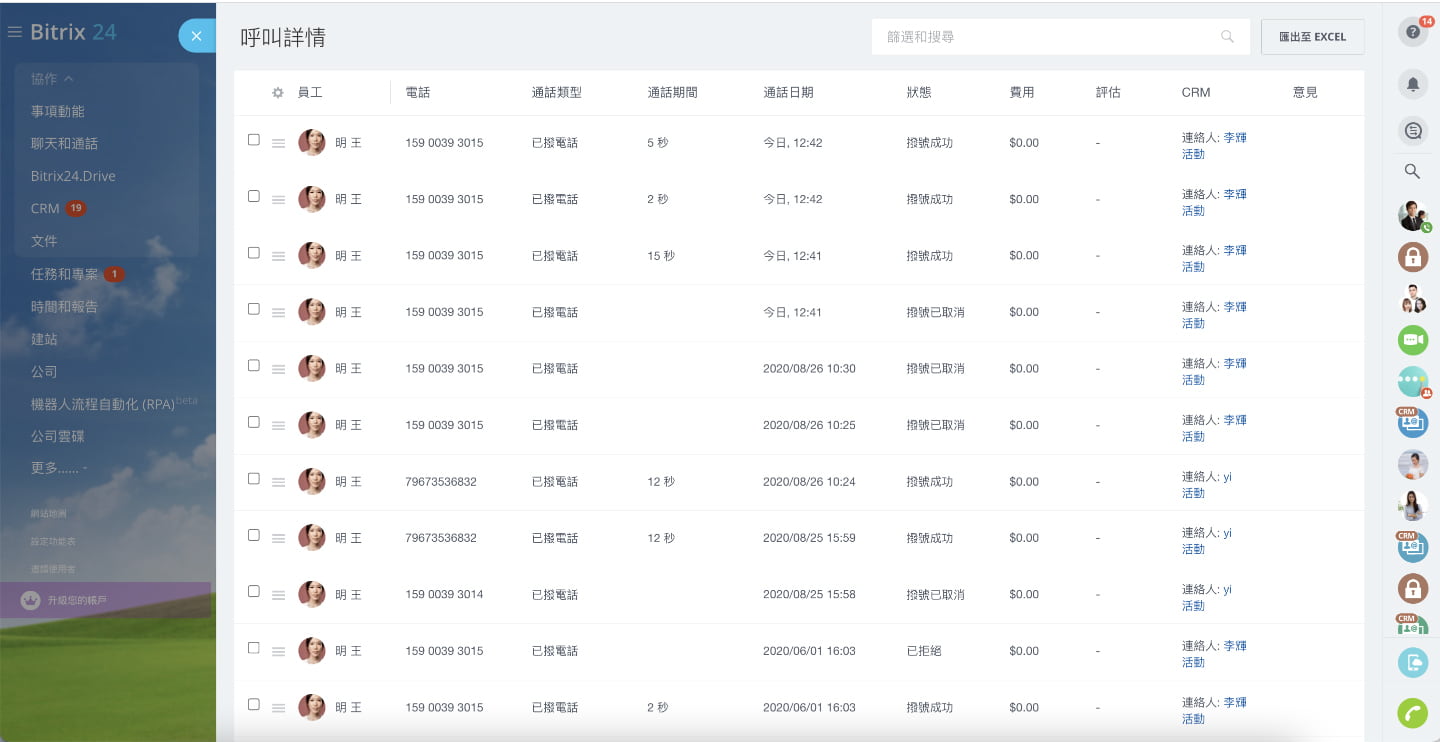The width and height of the screenshot is (1440, 742).
Task: Sort by the 狀態 column header
Action: pyautogui.click(x=919, y=92)
